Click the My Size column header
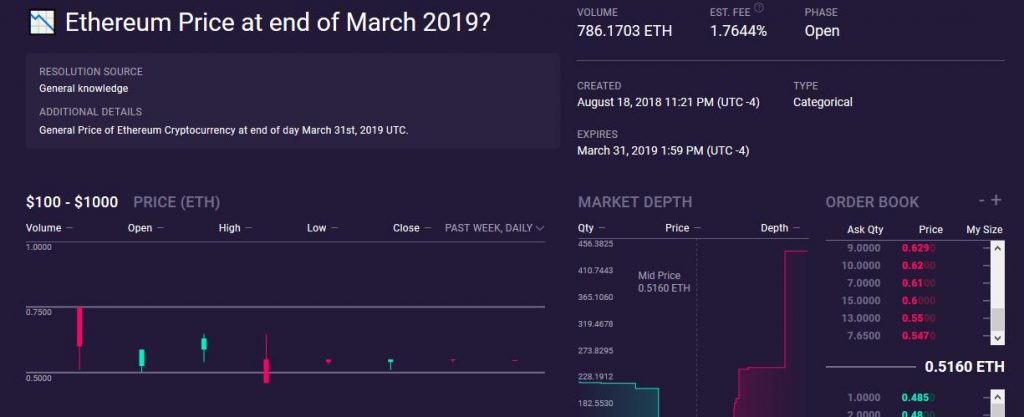 [x=984, y=230]
